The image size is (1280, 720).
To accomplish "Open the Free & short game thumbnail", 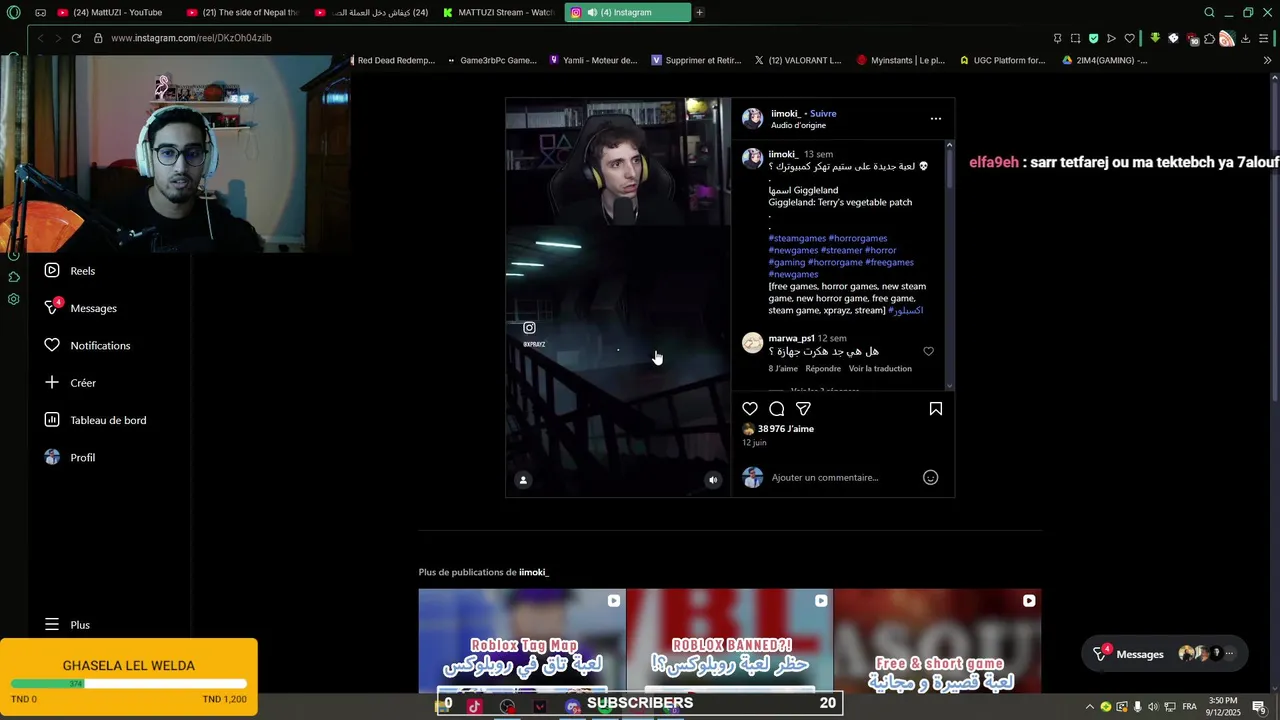I will [x=937, y=641].
